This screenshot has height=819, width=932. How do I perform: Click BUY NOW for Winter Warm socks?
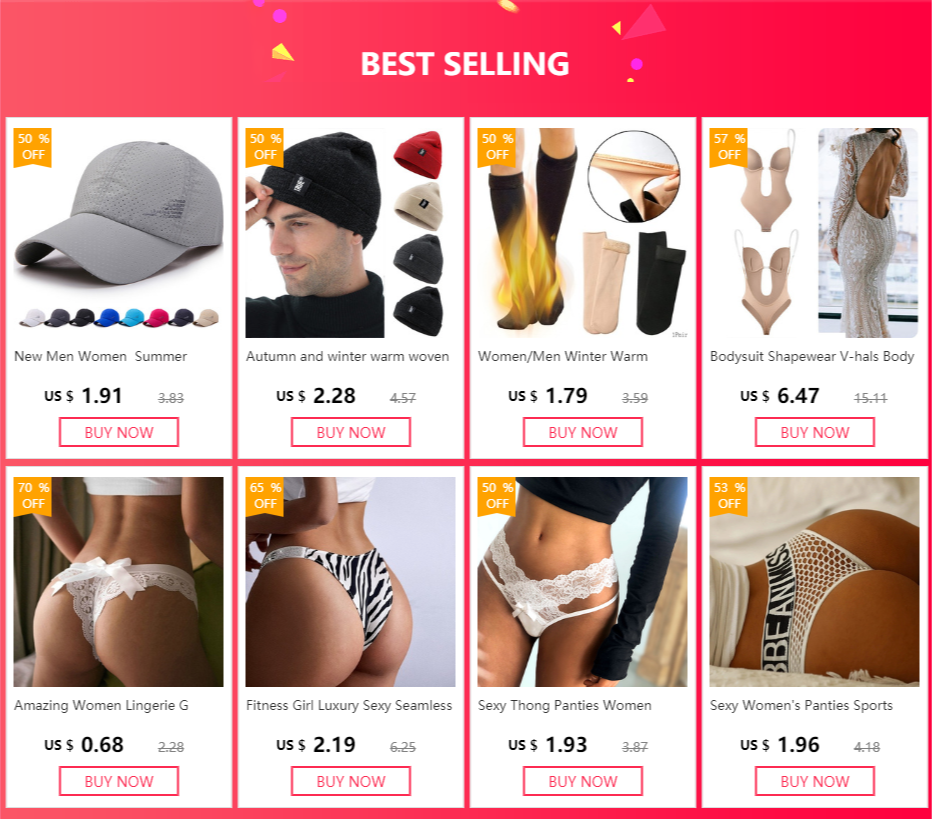point(582,432)
